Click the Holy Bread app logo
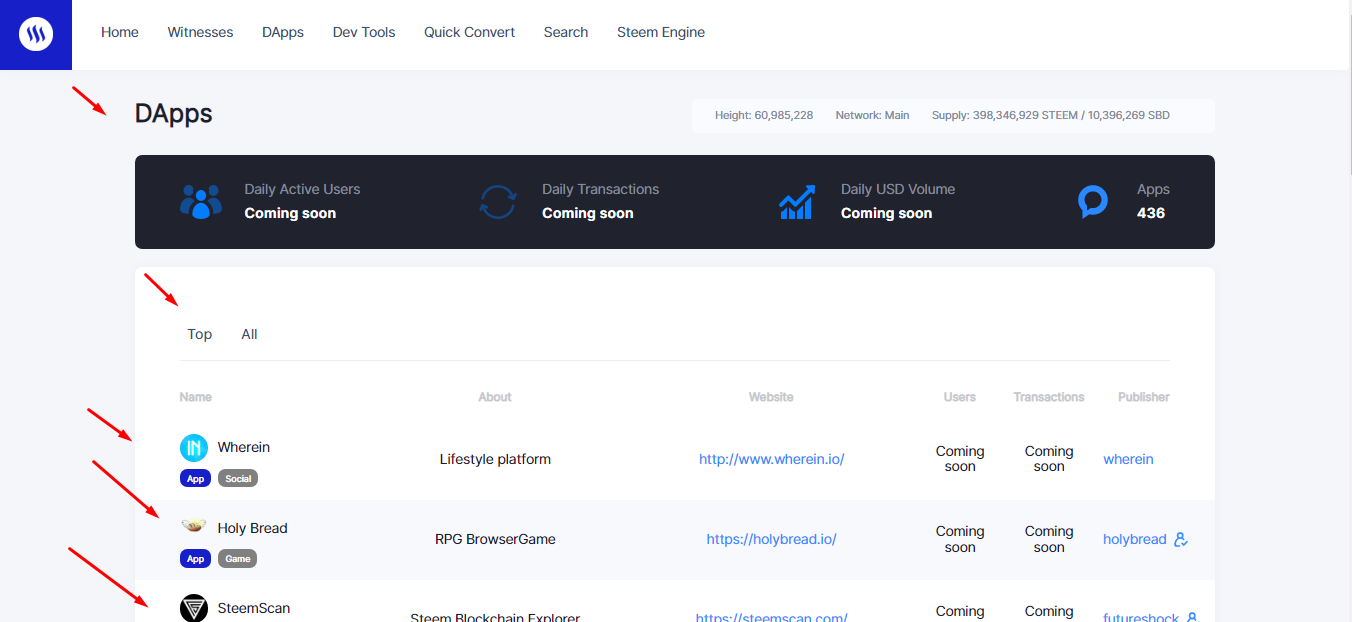The width and height of the screenshot is (1352, 622). [193, 527]
